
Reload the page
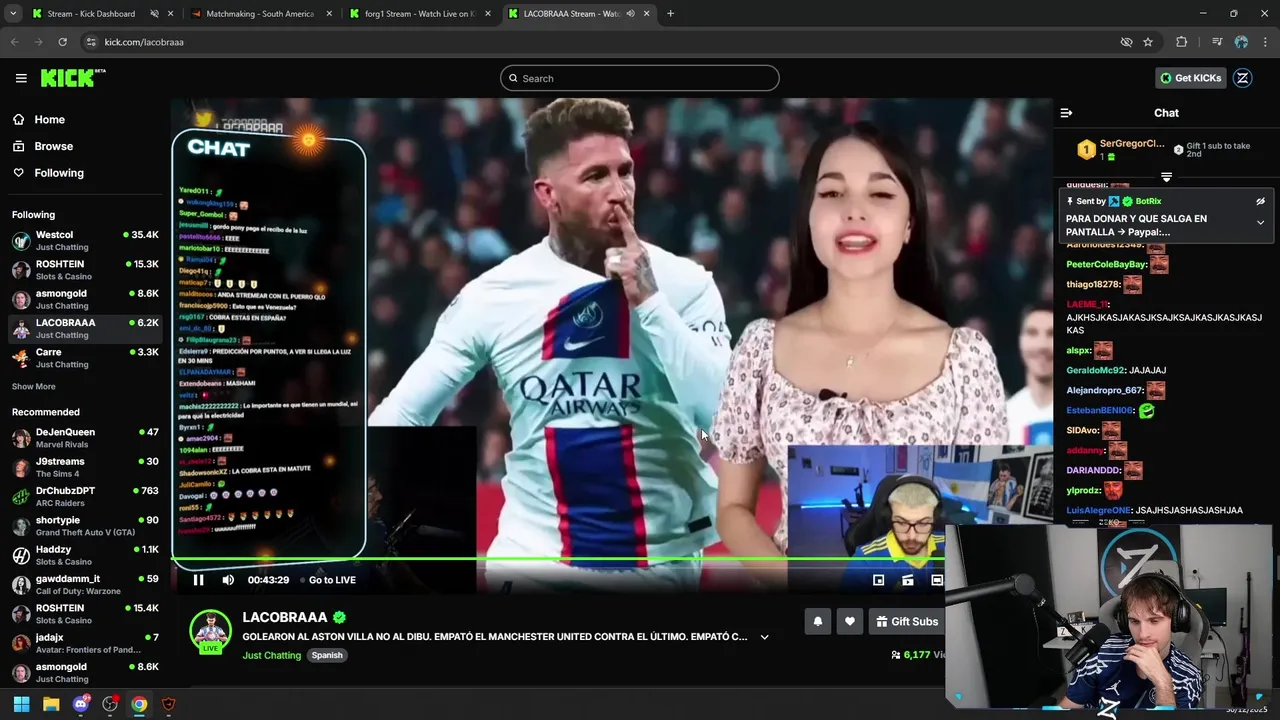click(x=62, y=42)
